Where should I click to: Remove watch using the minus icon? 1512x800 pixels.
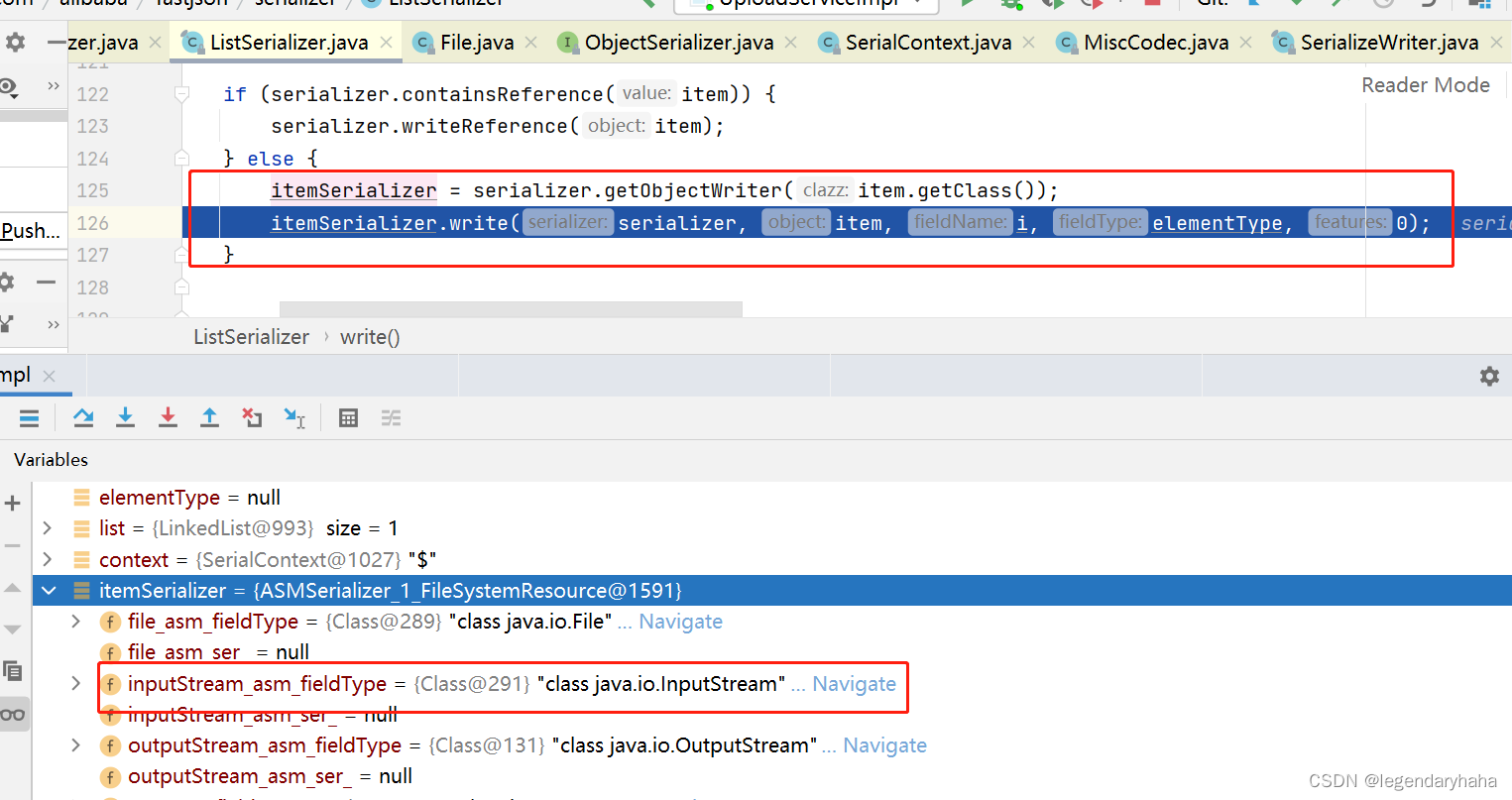click(x=13, y=545)
